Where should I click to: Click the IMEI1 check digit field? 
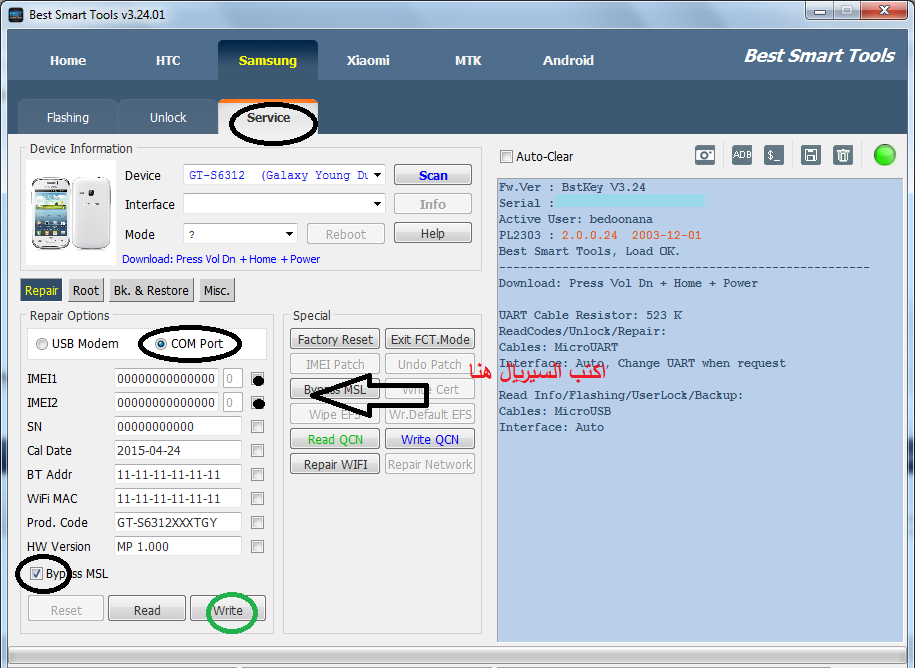point(232,379)
